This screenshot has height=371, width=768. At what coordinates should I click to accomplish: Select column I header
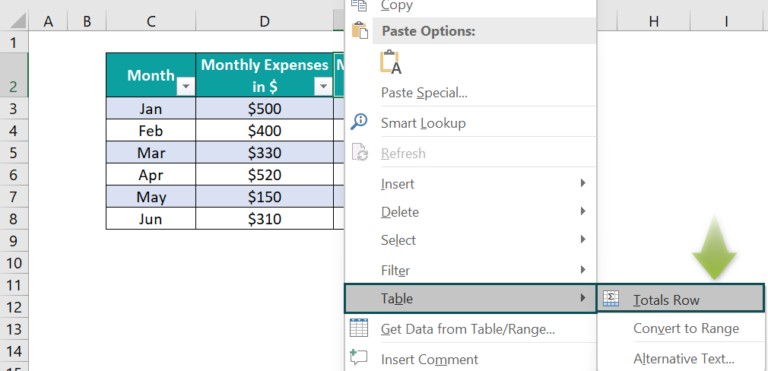click(x=726, y=21)
